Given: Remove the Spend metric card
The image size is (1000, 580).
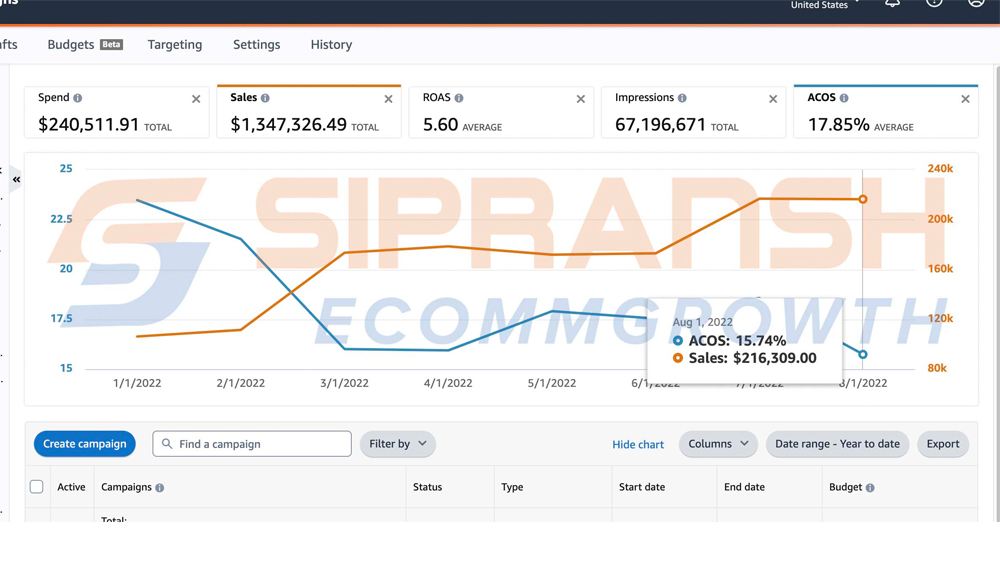Looking at the screenshot, I should tap(196, 99).
